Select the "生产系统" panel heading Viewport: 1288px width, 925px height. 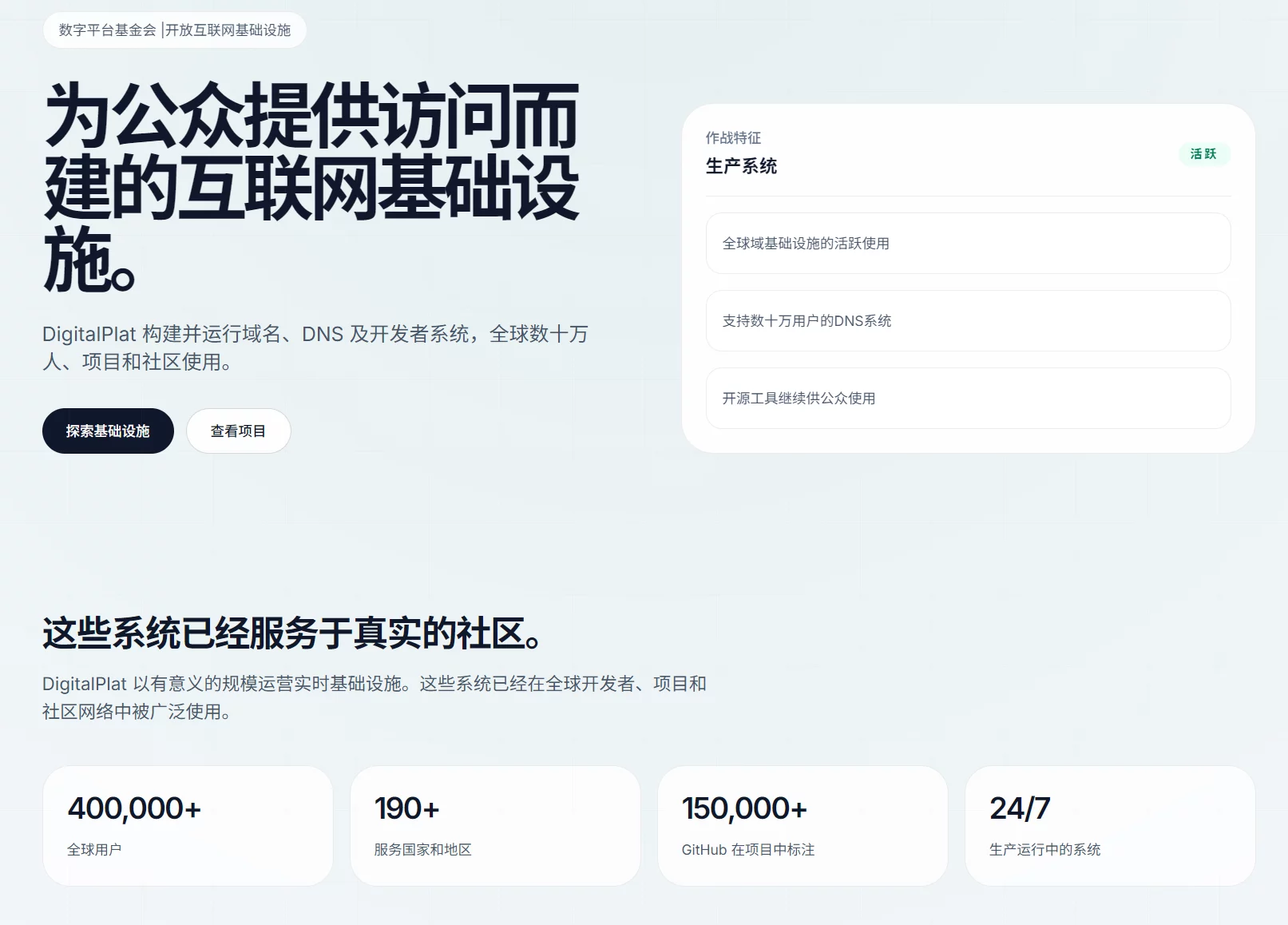[741, 167]
